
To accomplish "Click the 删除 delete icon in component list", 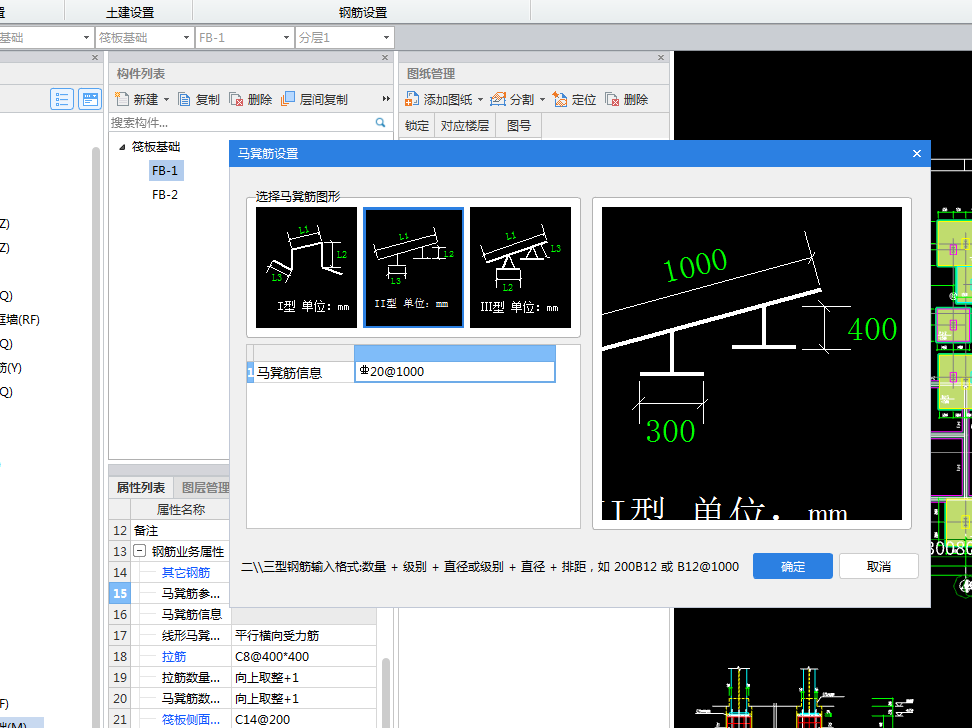I will [x=236, y=99].
